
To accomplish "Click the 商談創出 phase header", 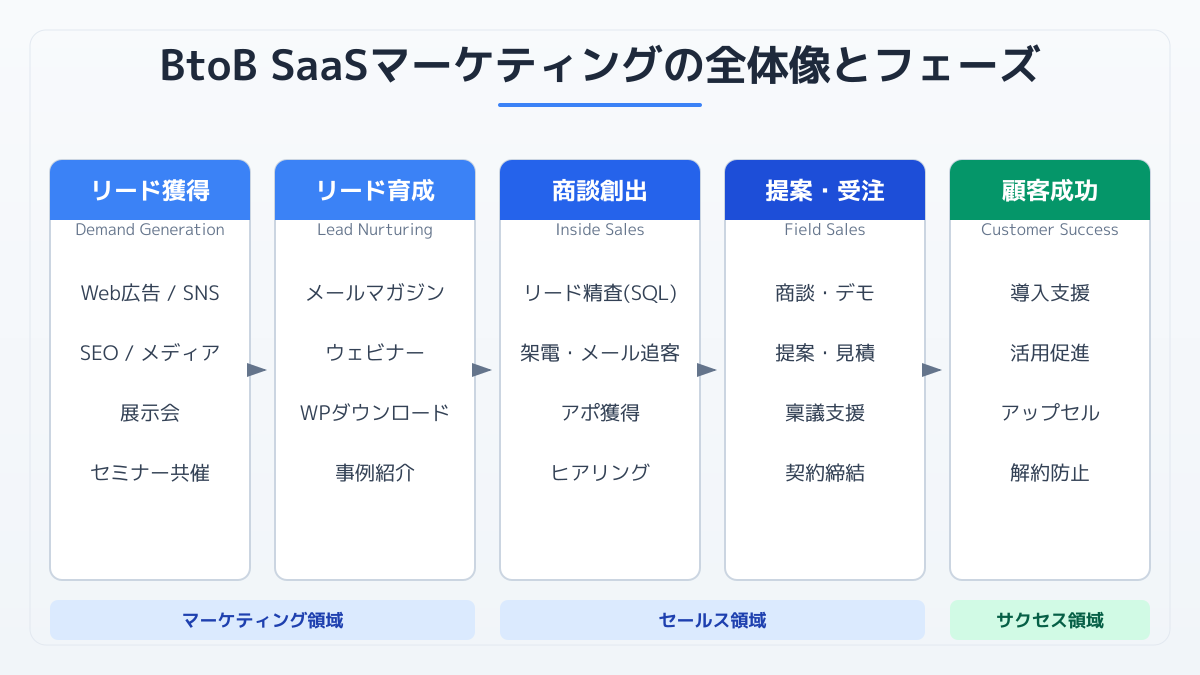I will (600, 190).
